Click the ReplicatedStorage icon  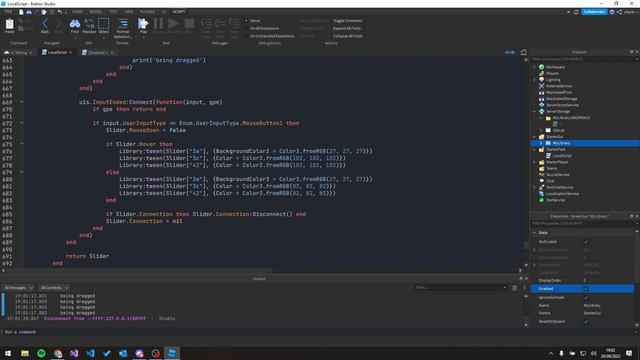[x=542, y=99]
